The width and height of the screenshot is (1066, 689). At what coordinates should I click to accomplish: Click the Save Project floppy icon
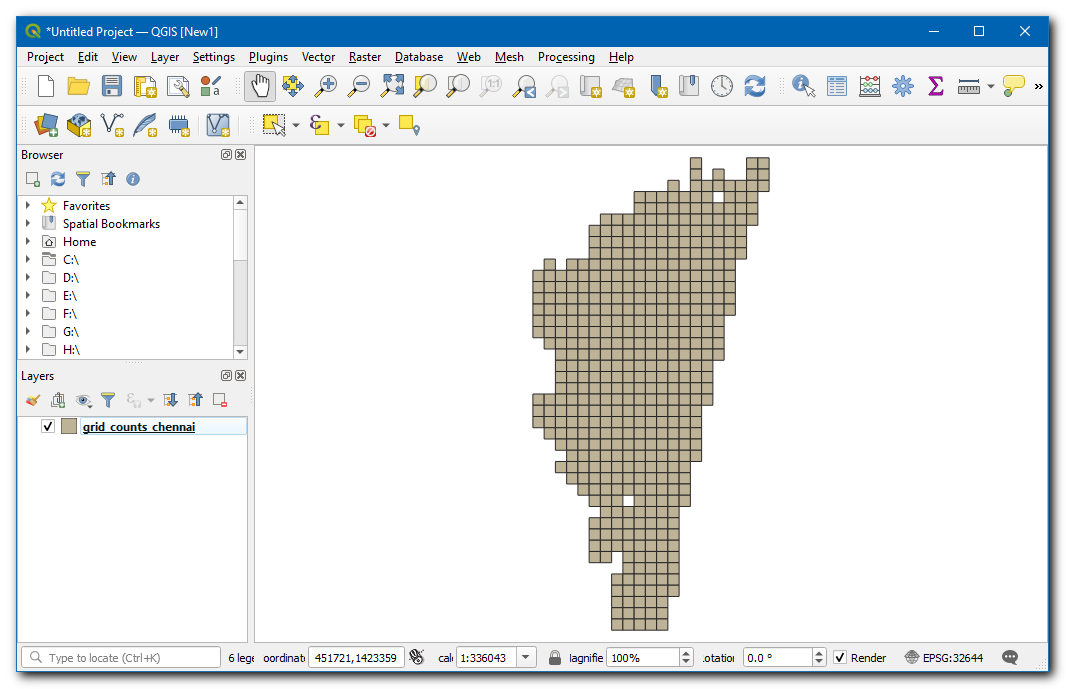(x=112, y=86)
